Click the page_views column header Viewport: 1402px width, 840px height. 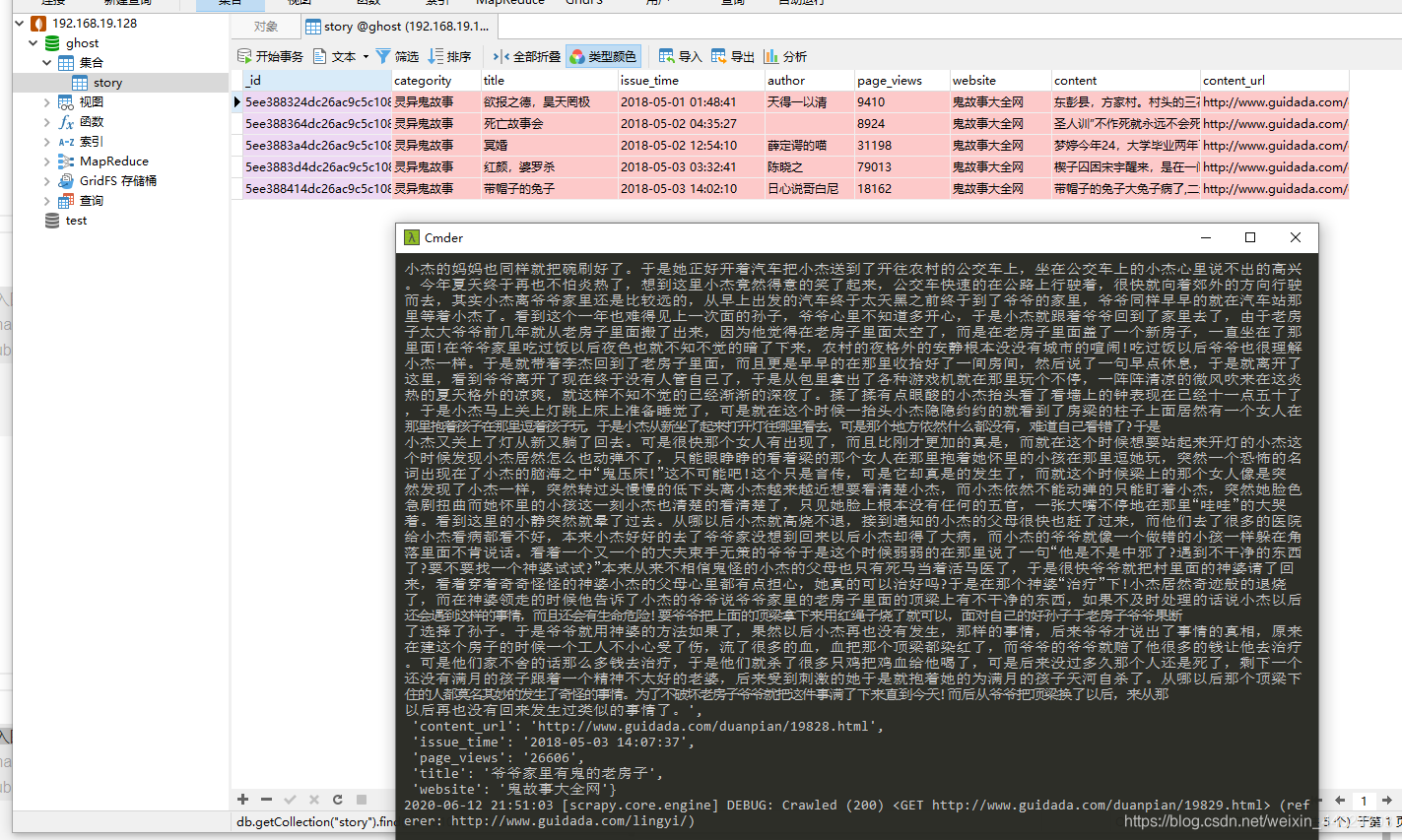901,81
